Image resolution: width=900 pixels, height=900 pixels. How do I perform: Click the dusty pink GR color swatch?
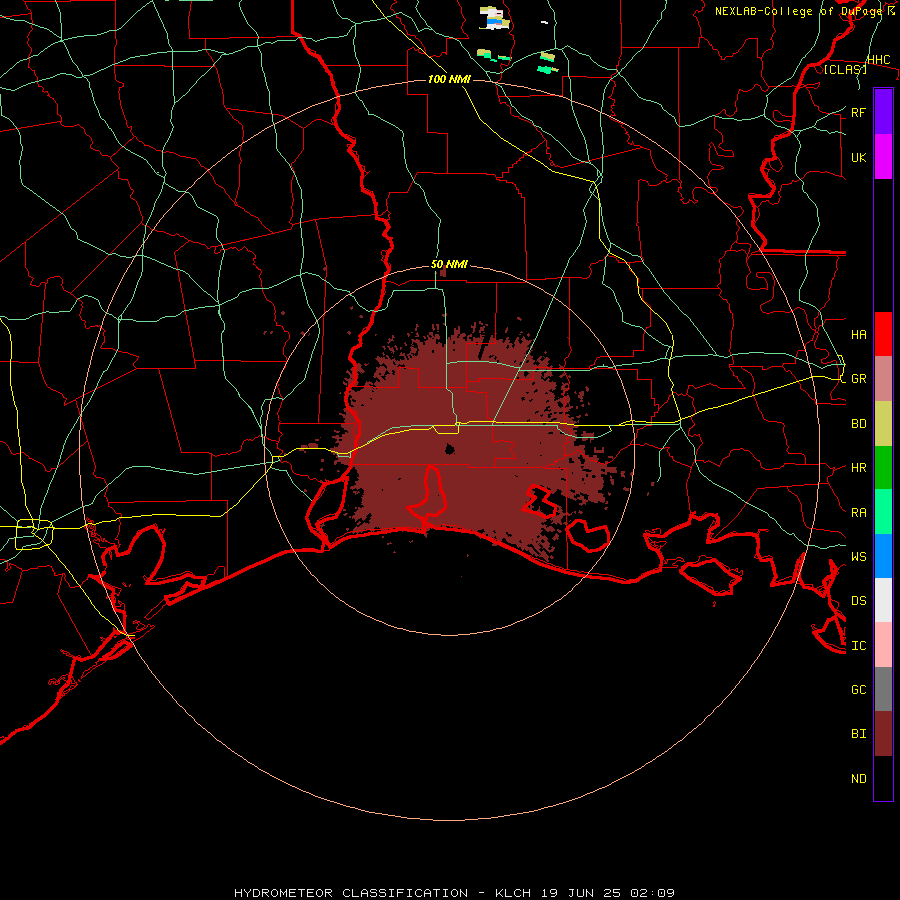883,379
